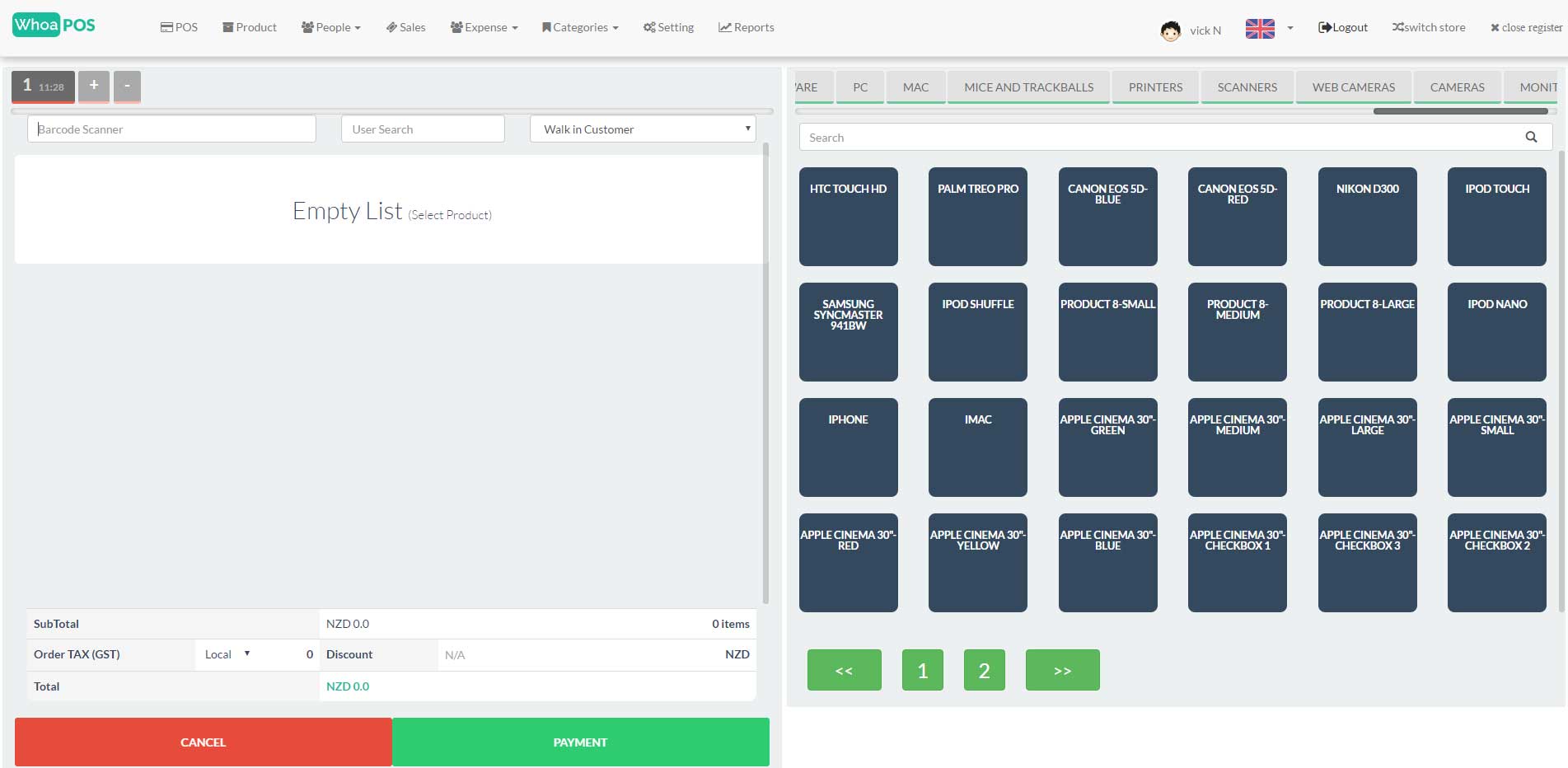This screenshot has width=1568, height=768.
Task: Add IPHONE product
Action: [848, 447]
